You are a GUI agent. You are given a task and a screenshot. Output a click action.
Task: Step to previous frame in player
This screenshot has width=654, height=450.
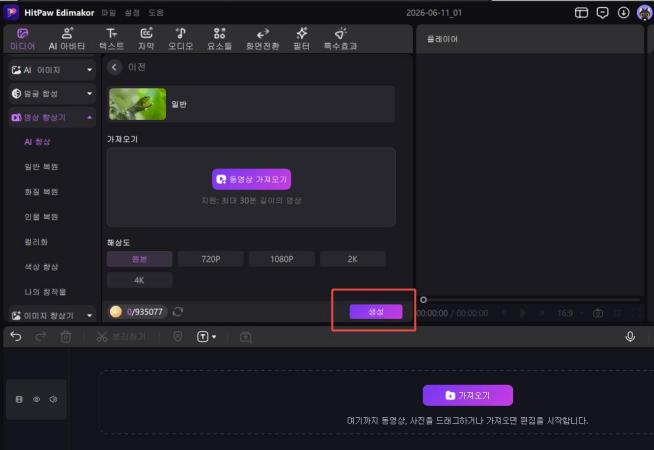[503, 313]
